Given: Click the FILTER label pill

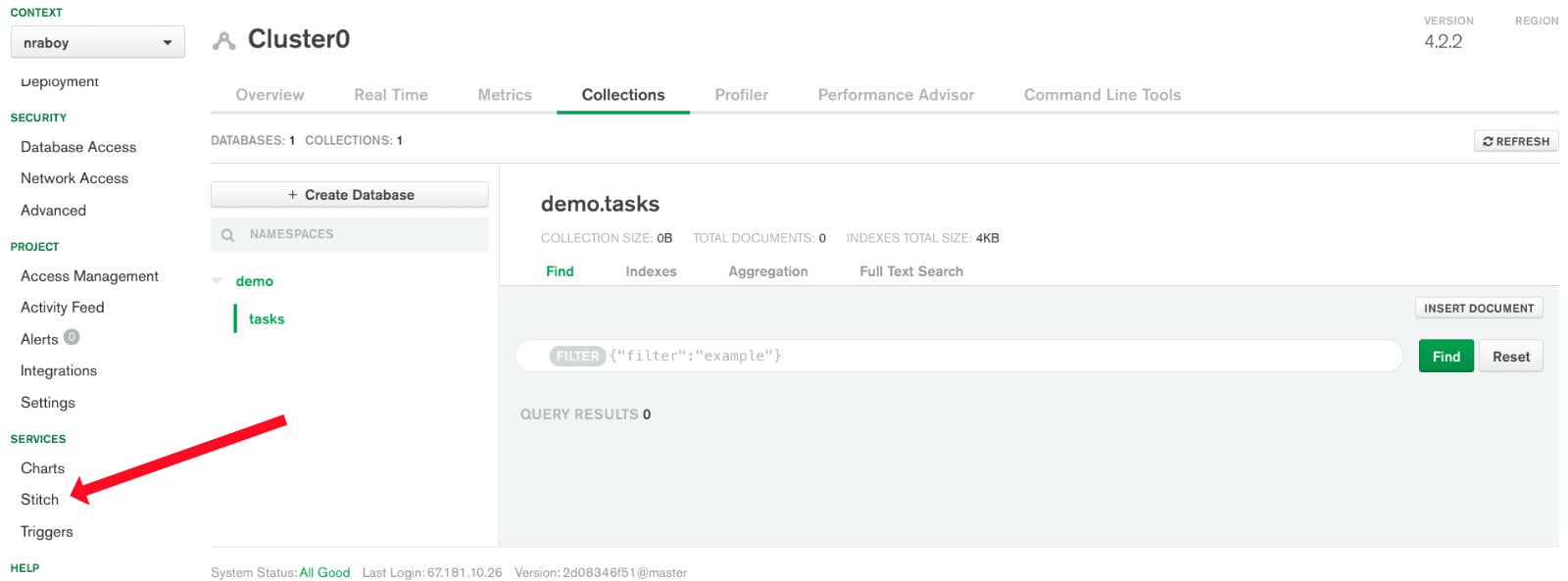Looking at the screenshot, I should pos(577,356).
